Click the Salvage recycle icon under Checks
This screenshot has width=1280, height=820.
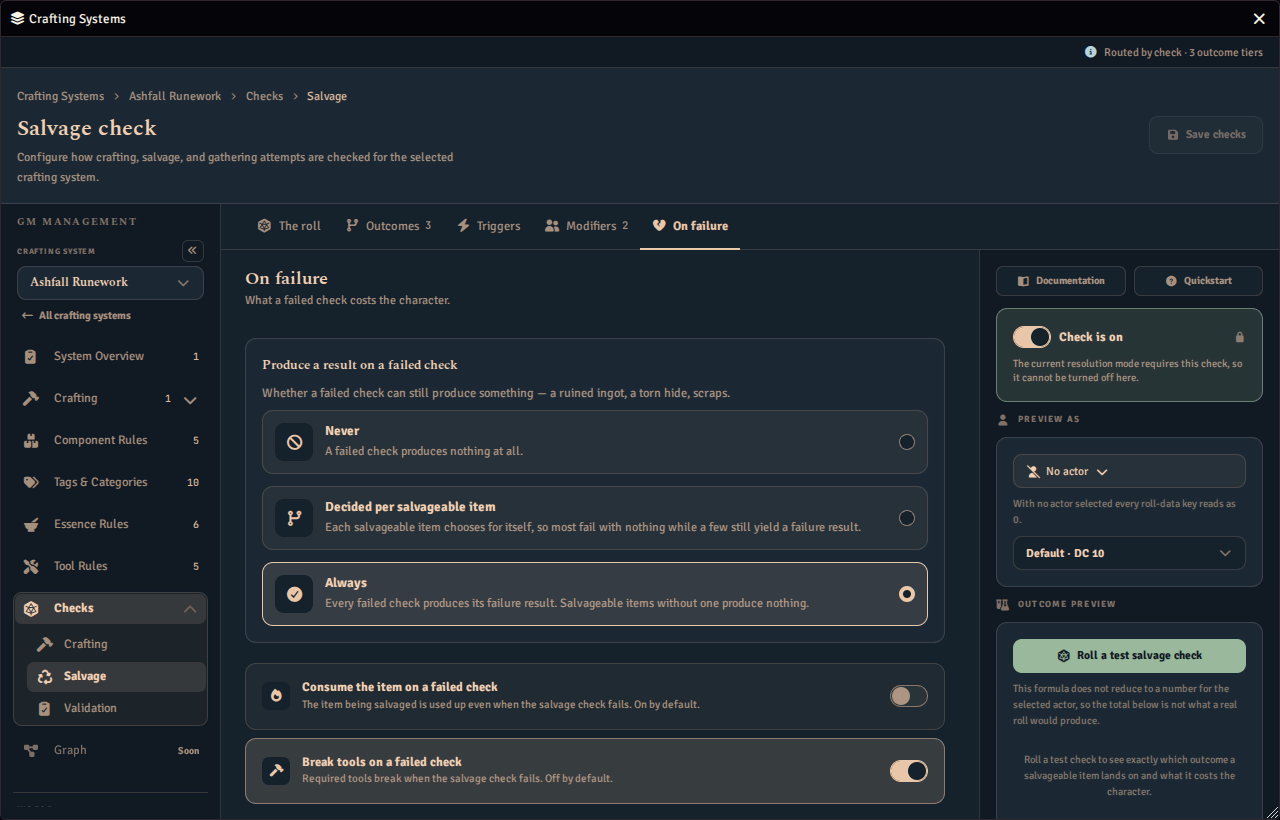(45, 676)
